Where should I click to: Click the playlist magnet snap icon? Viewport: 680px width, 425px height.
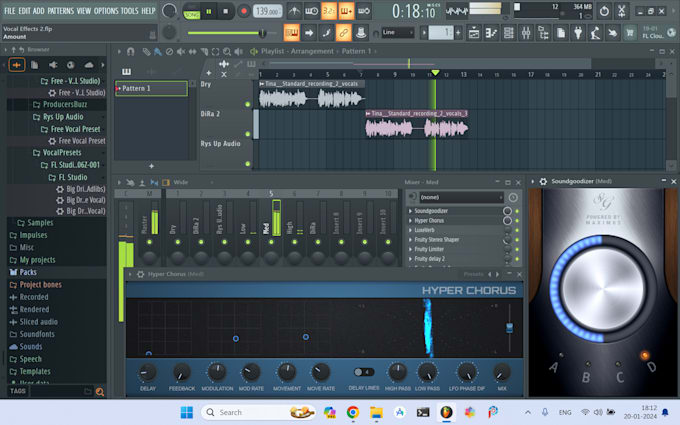click(131, 52)
